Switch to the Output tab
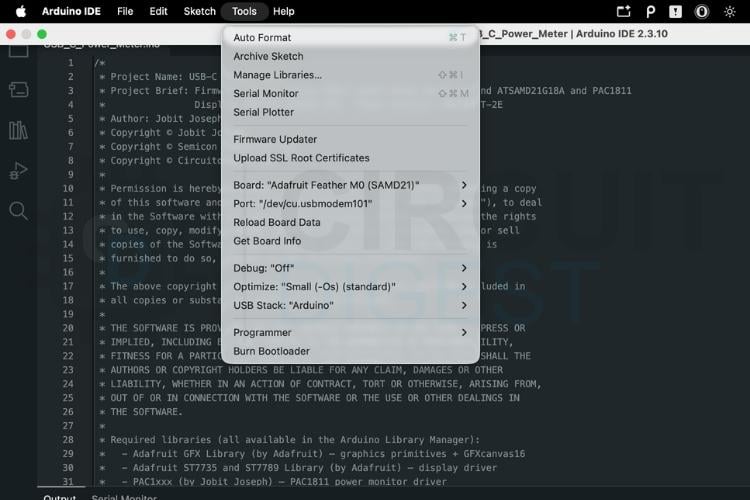 pyautogui.click(x=60, y=497)
